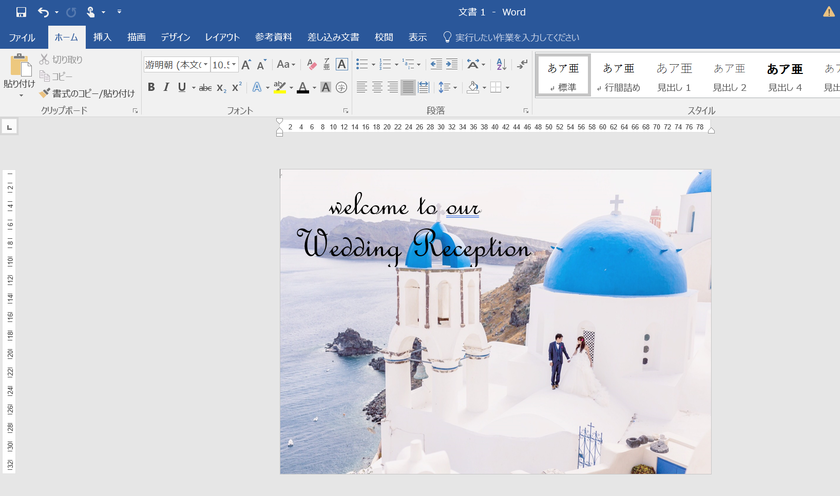Click the clear formatting eraser icon
Screen dimensions: 840x496
[x=311, y=65]
